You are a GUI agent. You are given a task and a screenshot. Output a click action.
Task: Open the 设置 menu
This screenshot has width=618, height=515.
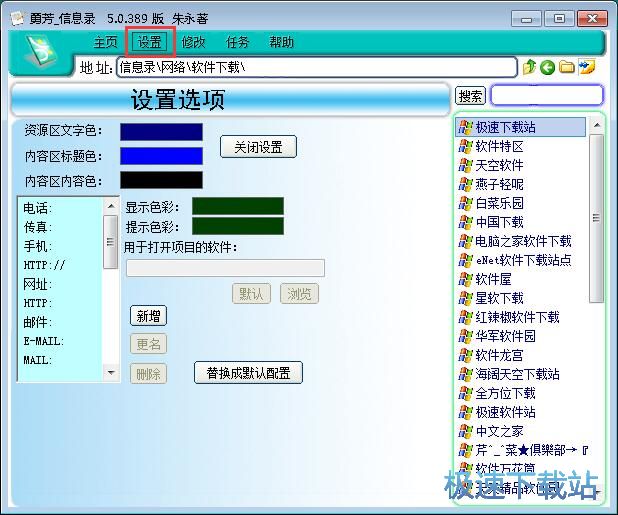[149, 42]
